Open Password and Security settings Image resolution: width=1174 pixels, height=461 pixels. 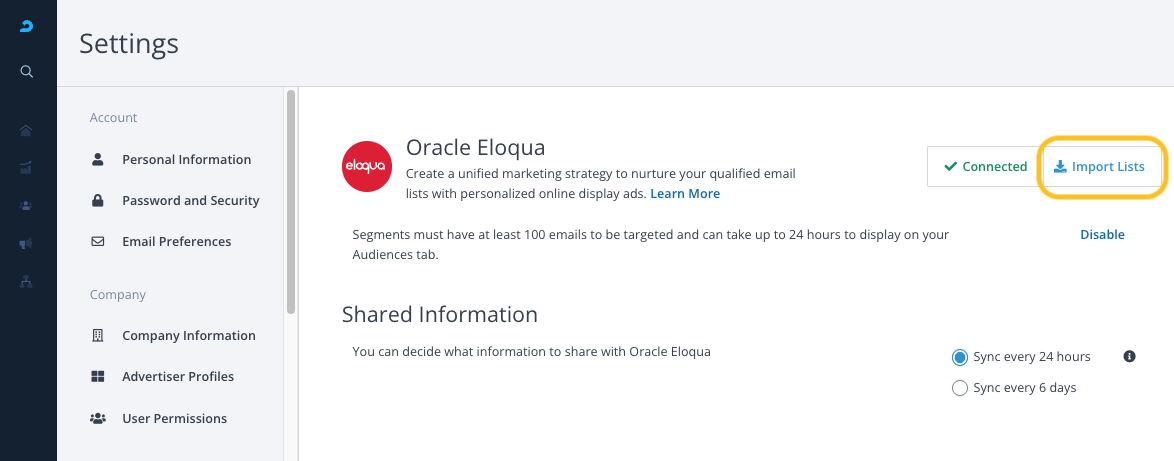(x=190, y=200)
